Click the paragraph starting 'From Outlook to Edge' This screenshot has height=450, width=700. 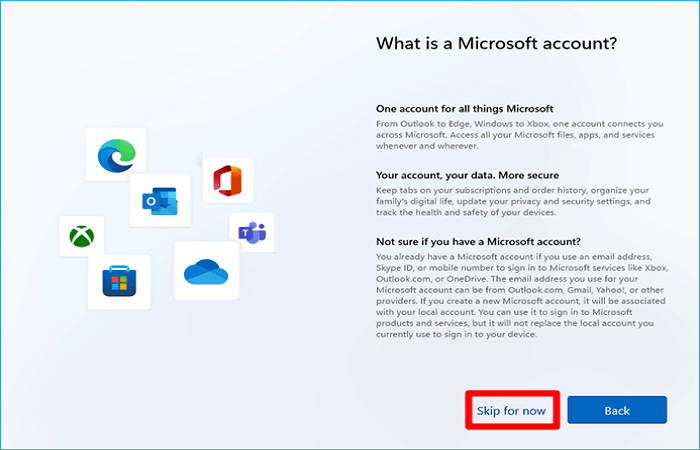520,135
